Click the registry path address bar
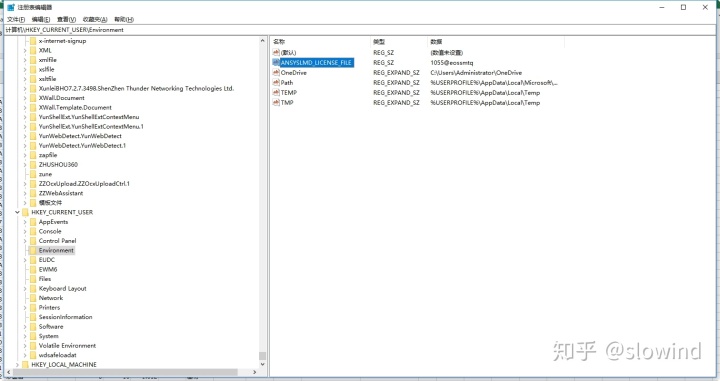The width and height of the screenshot is (720, 381). (360, 30)
